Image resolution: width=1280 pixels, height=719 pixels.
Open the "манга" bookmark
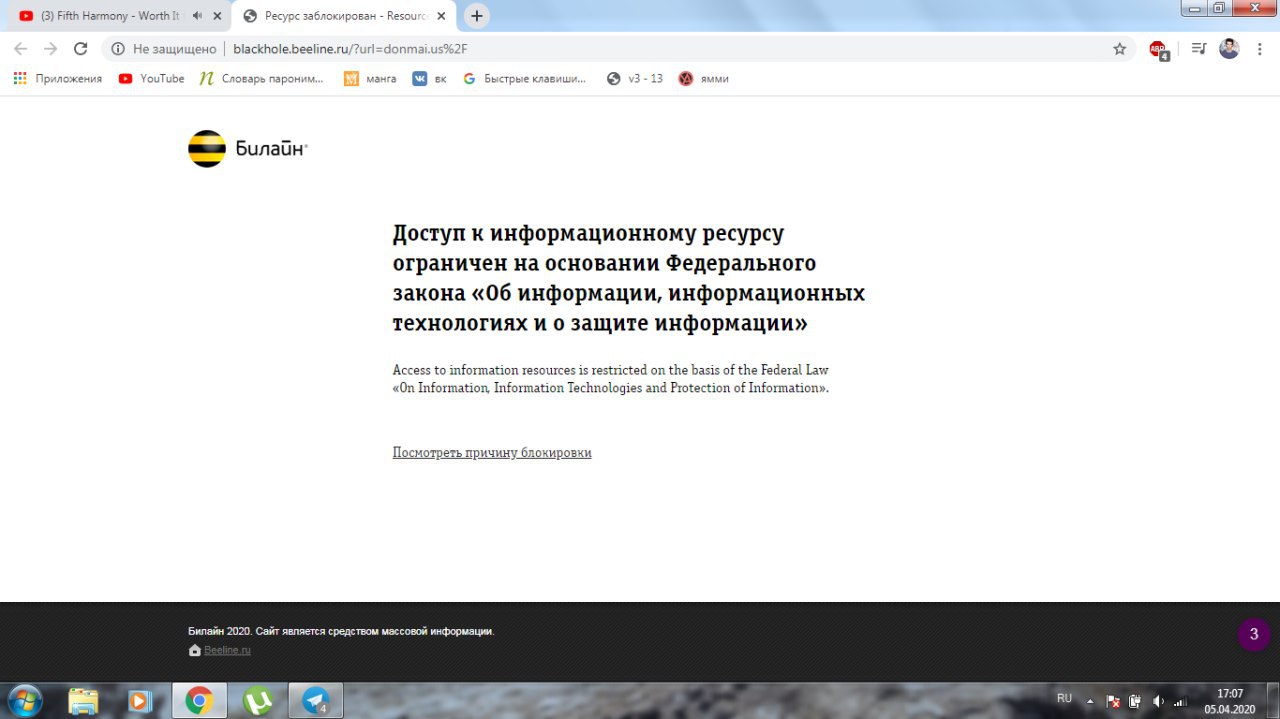pos(370,78)
